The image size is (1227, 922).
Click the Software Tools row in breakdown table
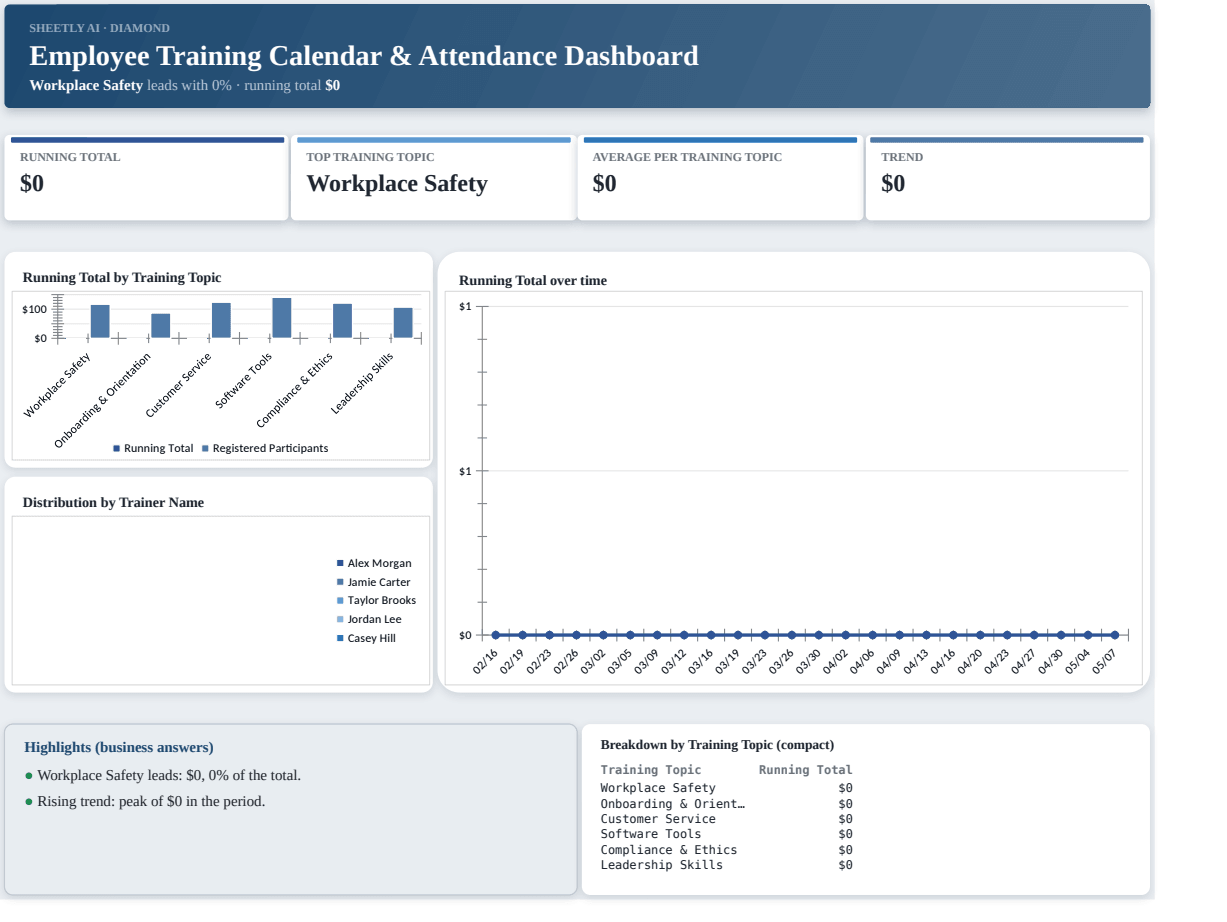727,834
